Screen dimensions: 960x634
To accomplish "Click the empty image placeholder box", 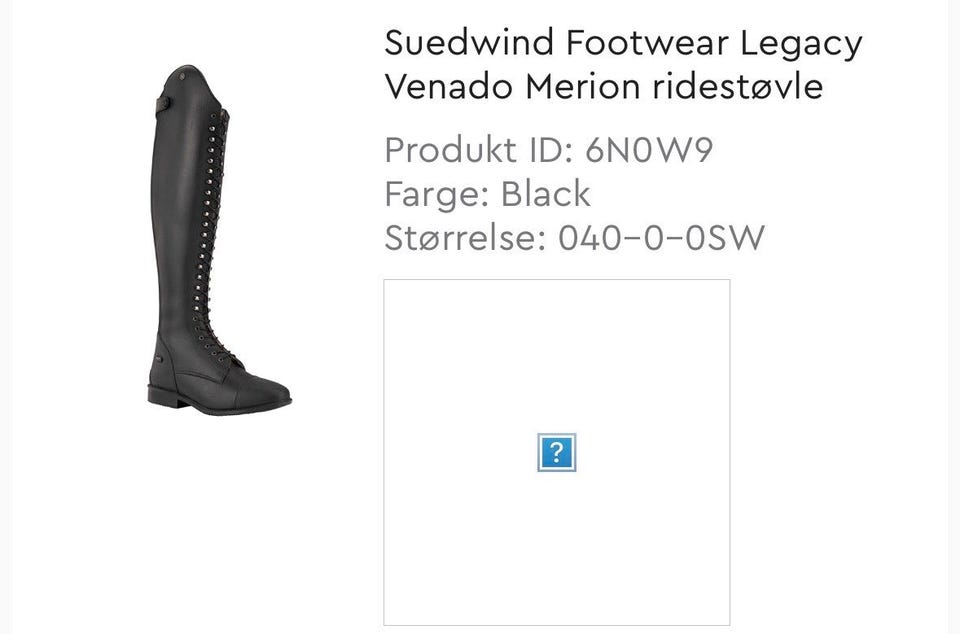I will (557, 453).
